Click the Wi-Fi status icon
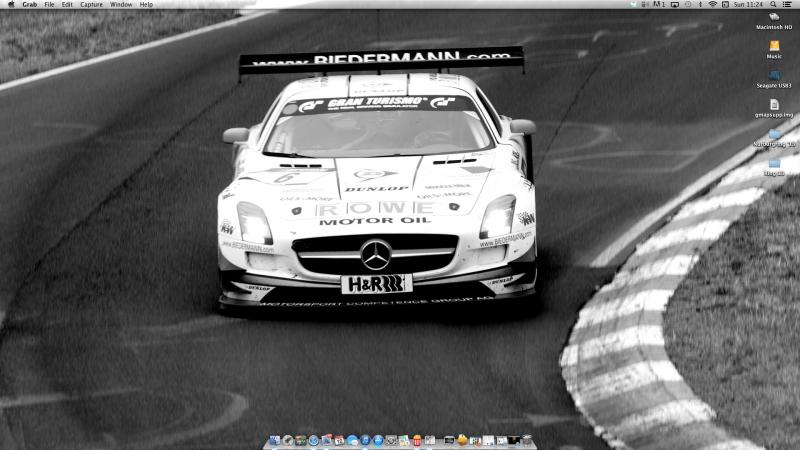The height and width of the screenshot is (450, 800). pyautogui.click(x=713, y=4)
